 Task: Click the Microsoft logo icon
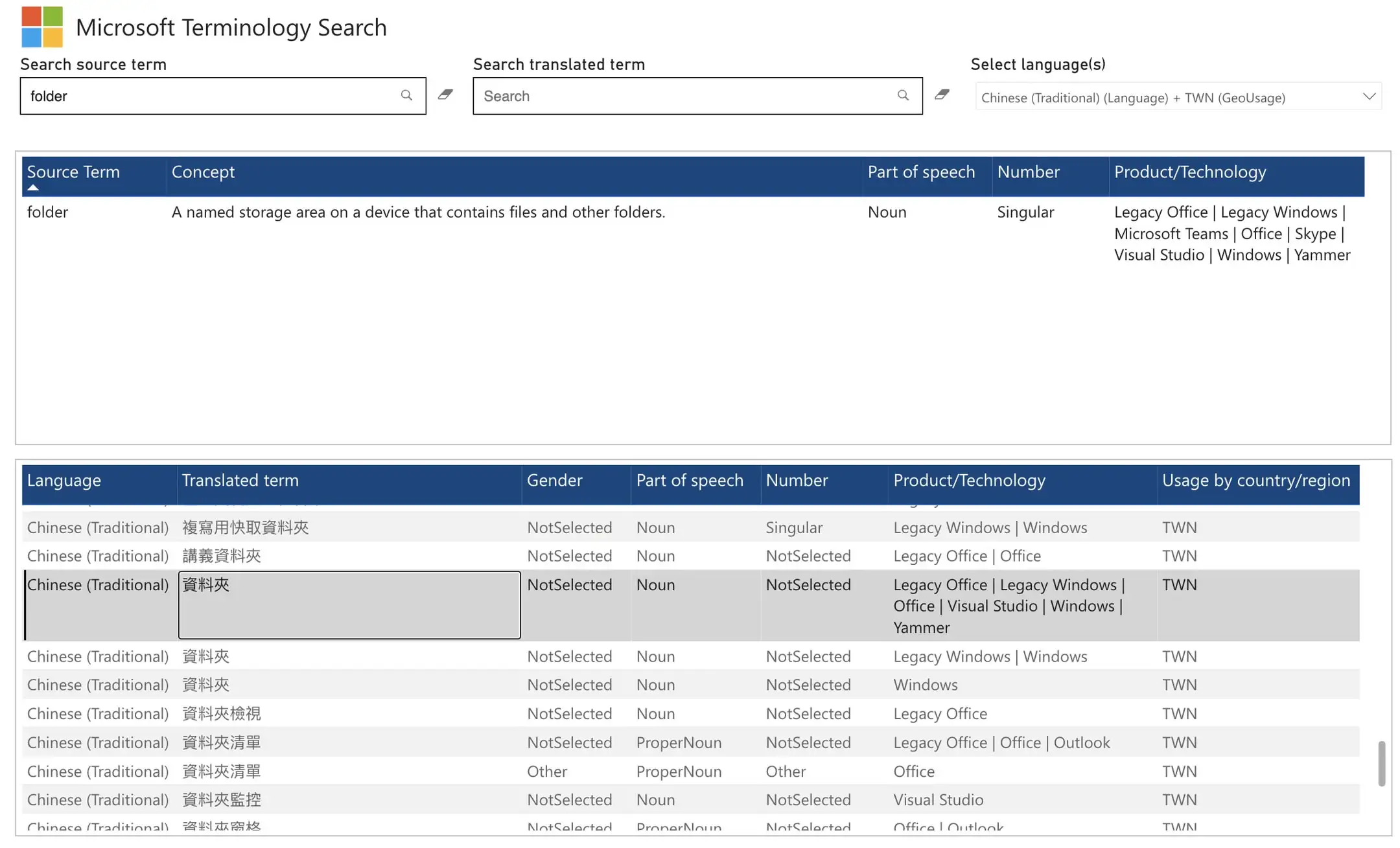coord(42,27)
